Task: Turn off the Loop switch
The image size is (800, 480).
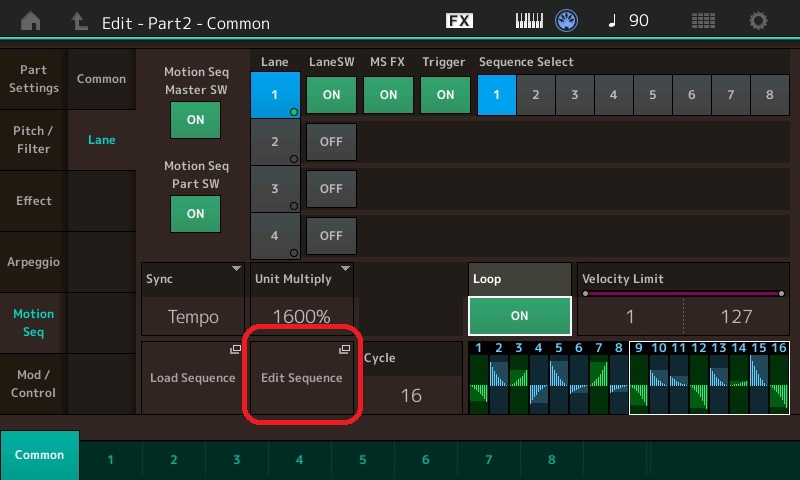Action: [519, 316]
